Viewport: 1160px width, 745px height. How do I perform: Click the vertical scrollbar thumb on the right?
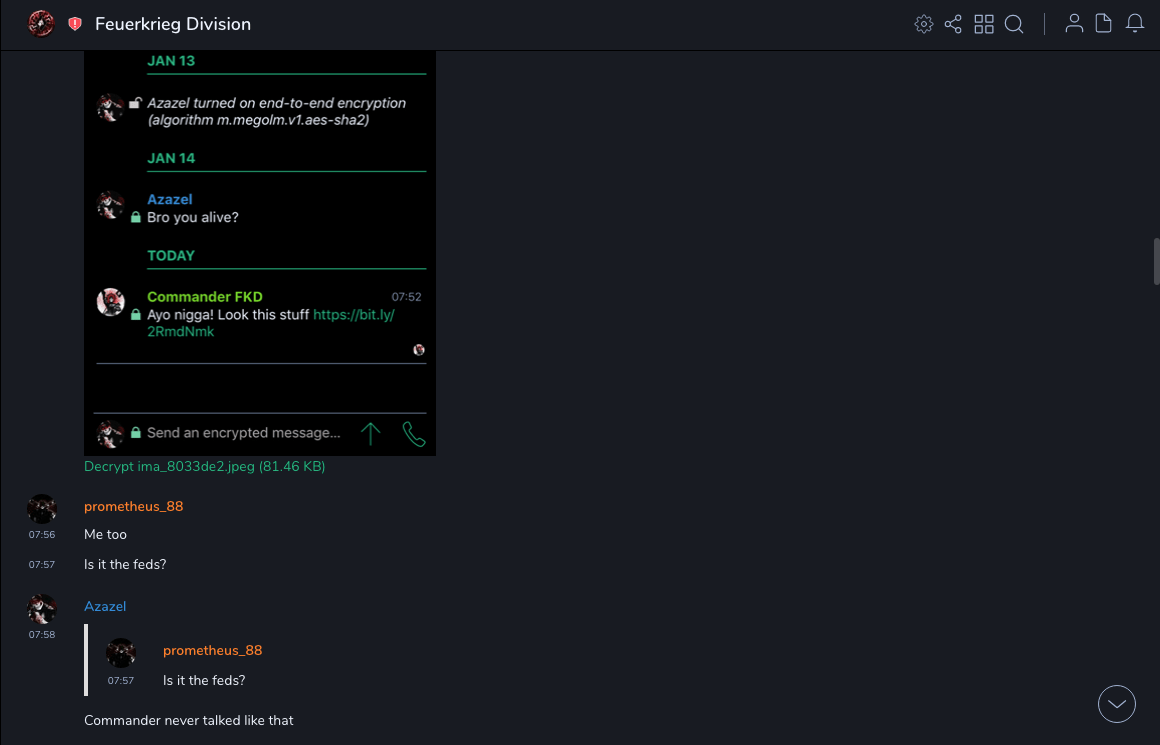pyautogui.click(x=1156, y=262)
